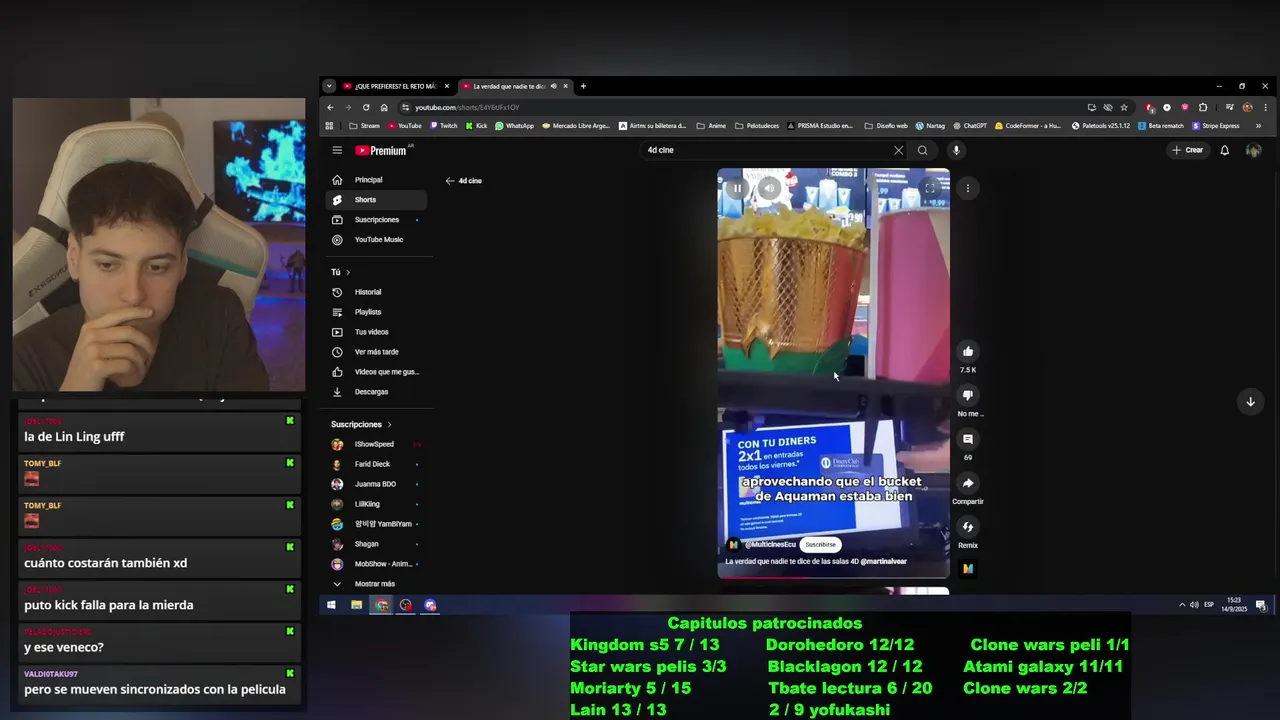1280x720 pixels.
Task: Open a new browser tab
Action: tap(583, 86)
